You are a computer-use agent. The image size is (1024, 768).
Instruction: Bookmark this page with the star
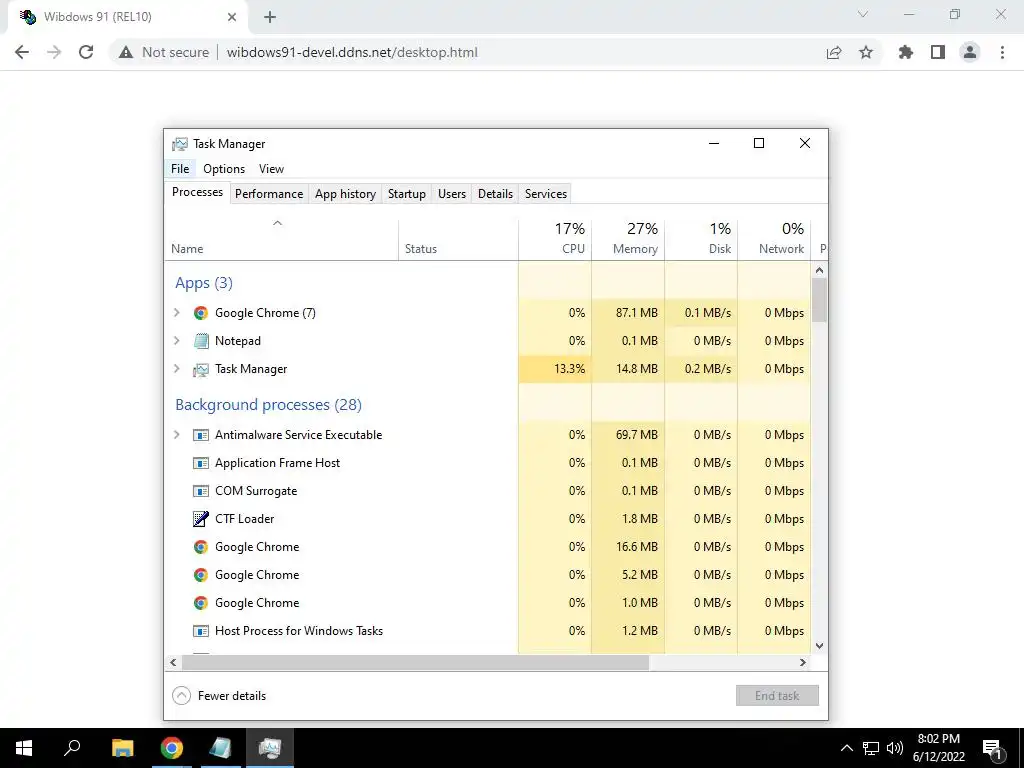coord(866,52)
